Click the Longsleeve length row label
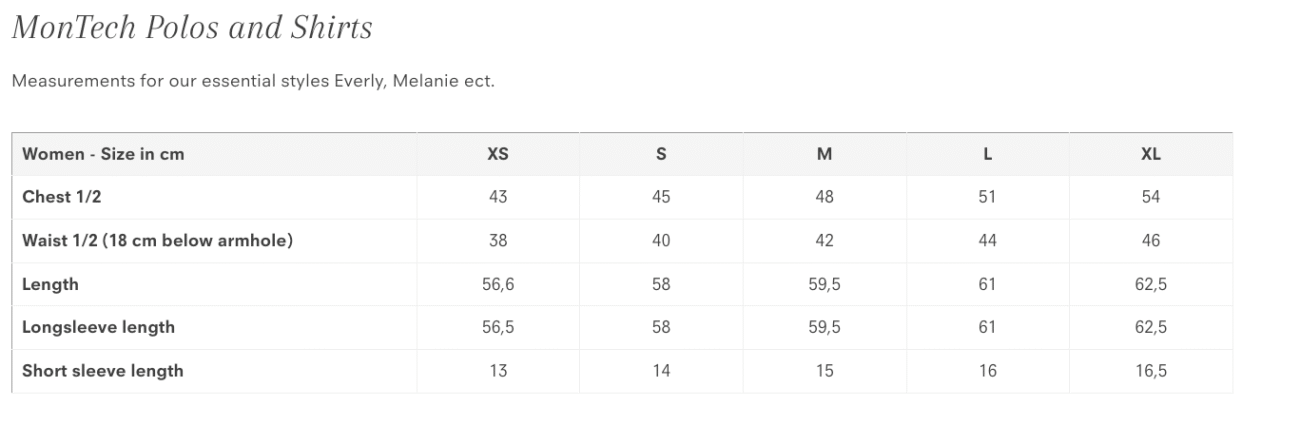1300x445 pixels. pyautogui.click(x=98, y=327)
